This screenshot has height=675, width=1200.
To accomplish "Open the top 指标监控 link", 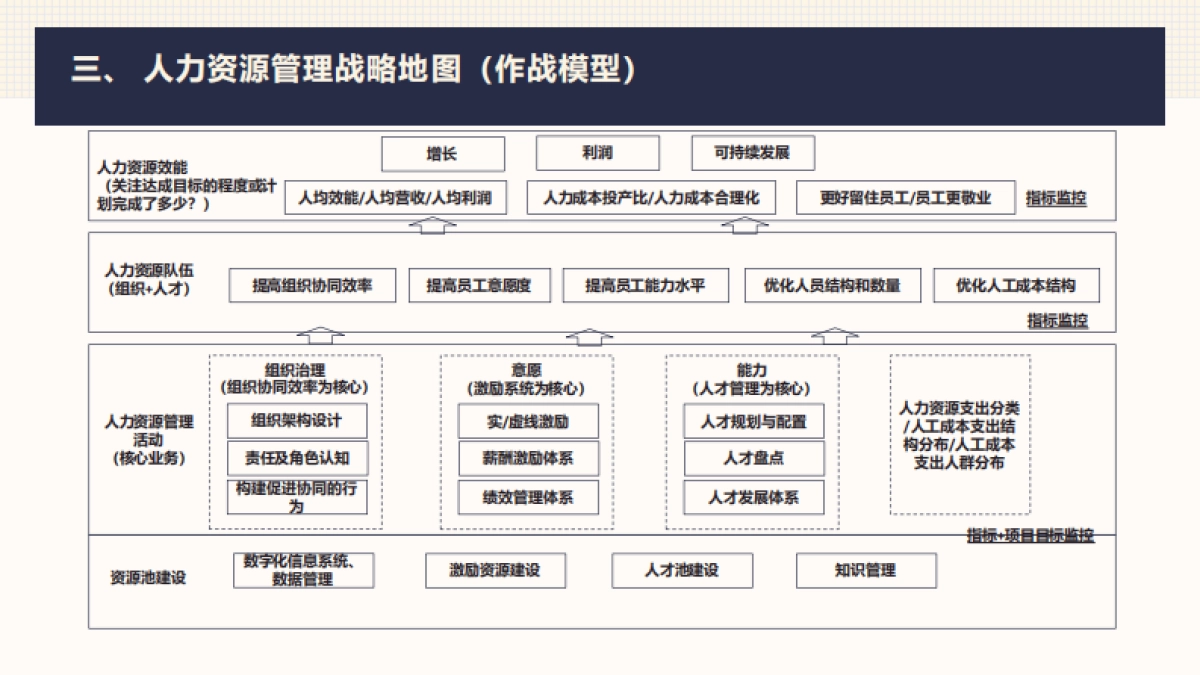I will click(1056, 197).
